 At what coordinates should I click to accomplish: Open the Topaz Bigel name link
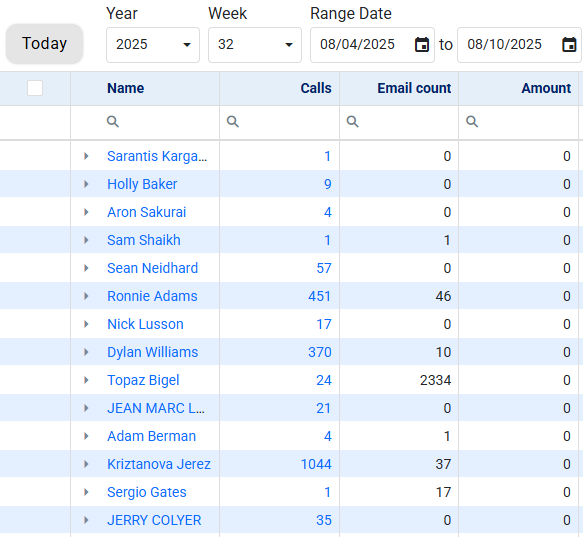(143, 380)
